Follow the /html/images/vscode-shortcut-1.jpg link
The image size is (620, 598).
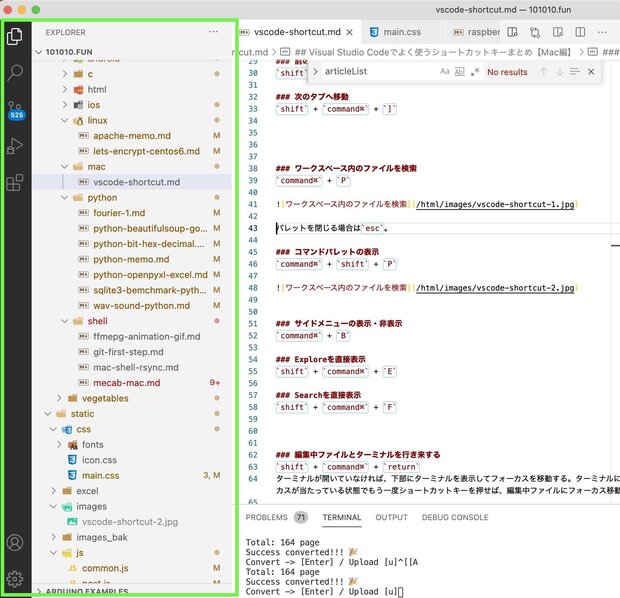(x=495, y=204)
